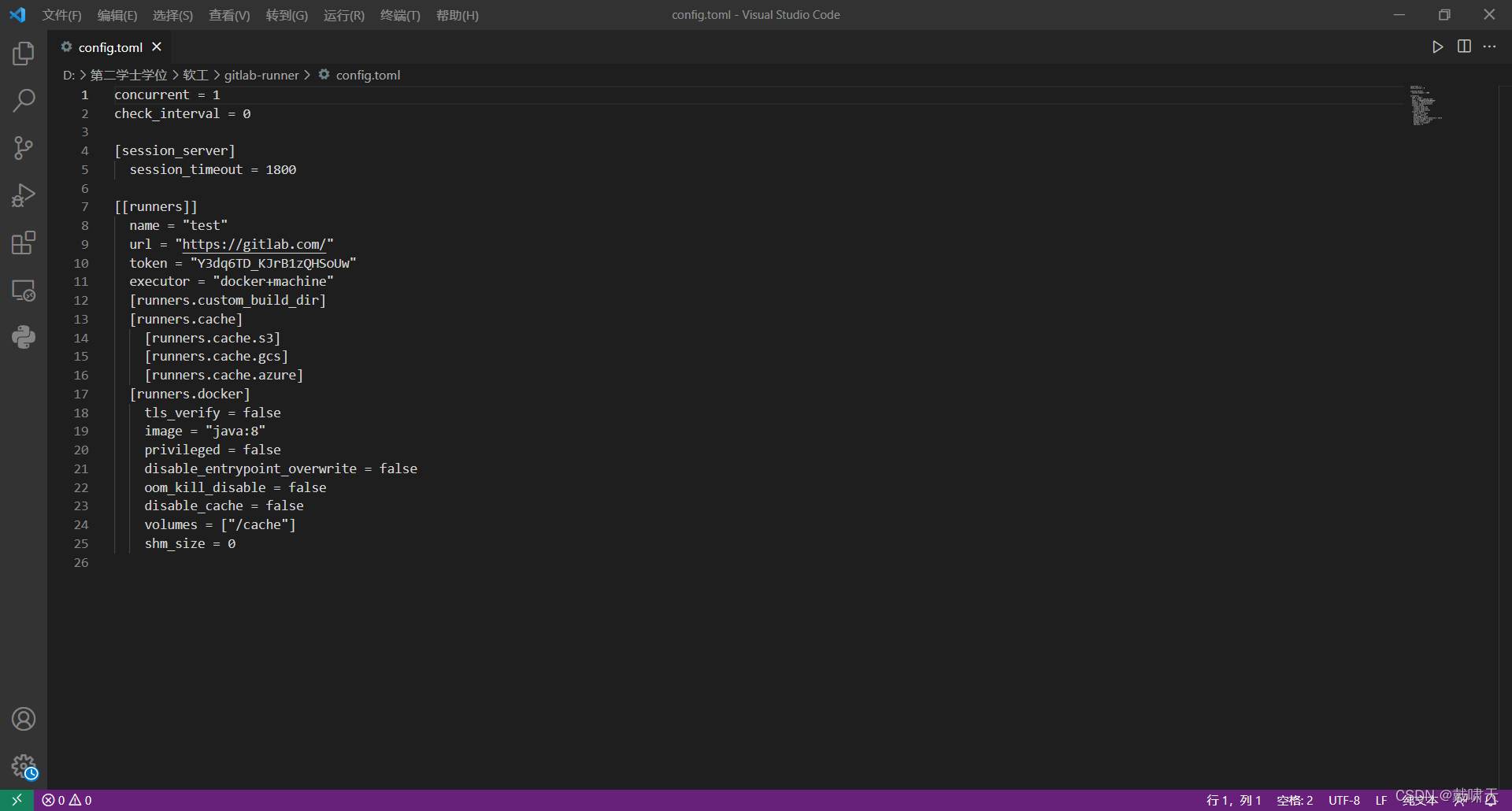Open the 编辑(E) menu

click(117, 15)
